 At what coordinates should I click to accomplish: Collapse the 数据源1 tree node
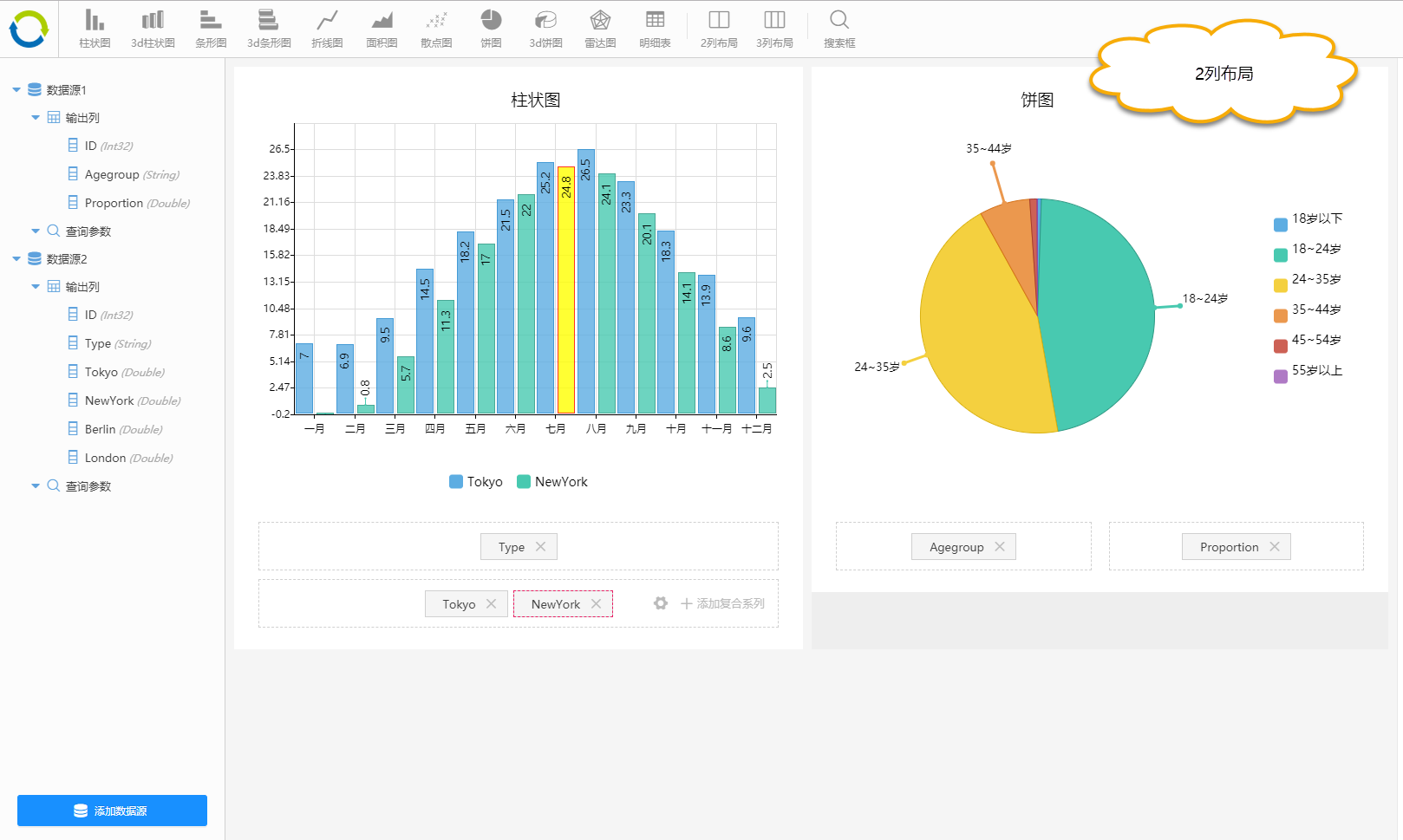(x=16, y=89)
